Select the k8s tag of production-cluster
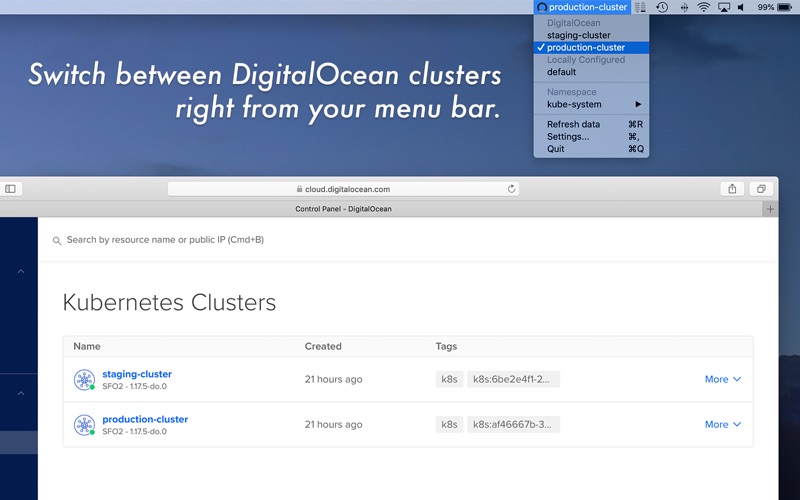This screenshot has height=500, width=800. pos(449,424)
